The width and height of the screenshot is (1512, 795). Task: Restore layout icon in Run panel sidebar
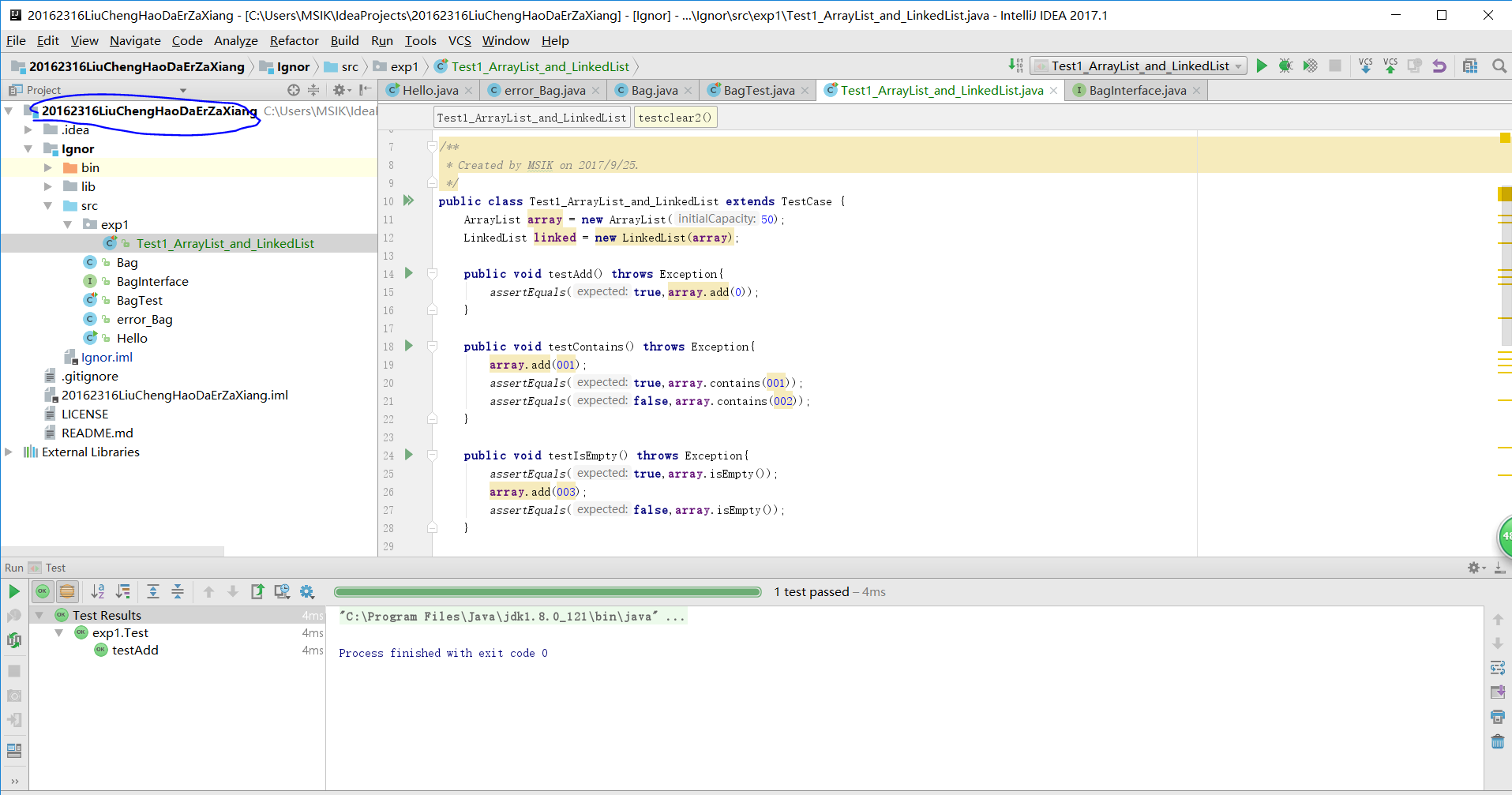click(x=14, y=749)
